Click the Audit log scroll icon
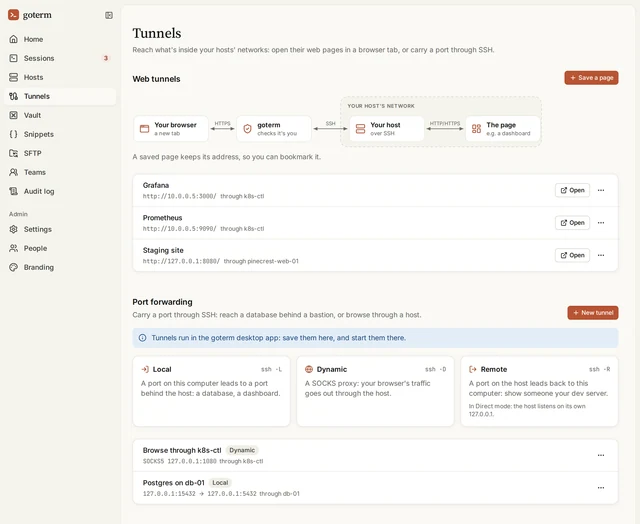This screenshot has height=524, width=640. click(x=13, y=191)
